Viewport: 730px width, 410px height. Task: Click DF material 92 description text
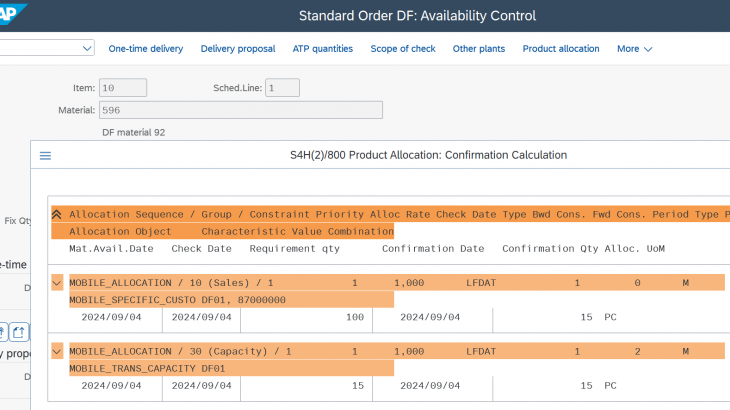point(134,133)
